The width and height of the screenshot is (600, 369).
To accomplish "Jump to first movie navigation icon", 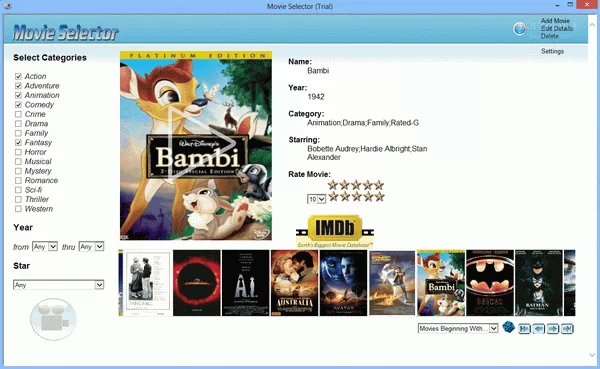I will (x=524, y=329).
